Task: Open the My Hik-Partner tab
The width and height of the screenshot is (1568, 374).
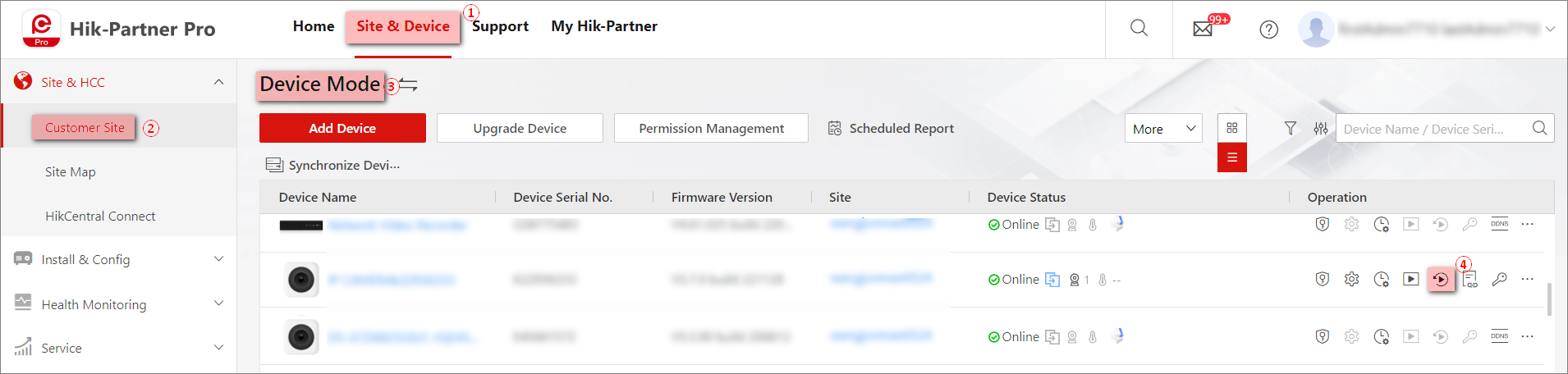Action: pyautogui.click(x=604, y=26)
